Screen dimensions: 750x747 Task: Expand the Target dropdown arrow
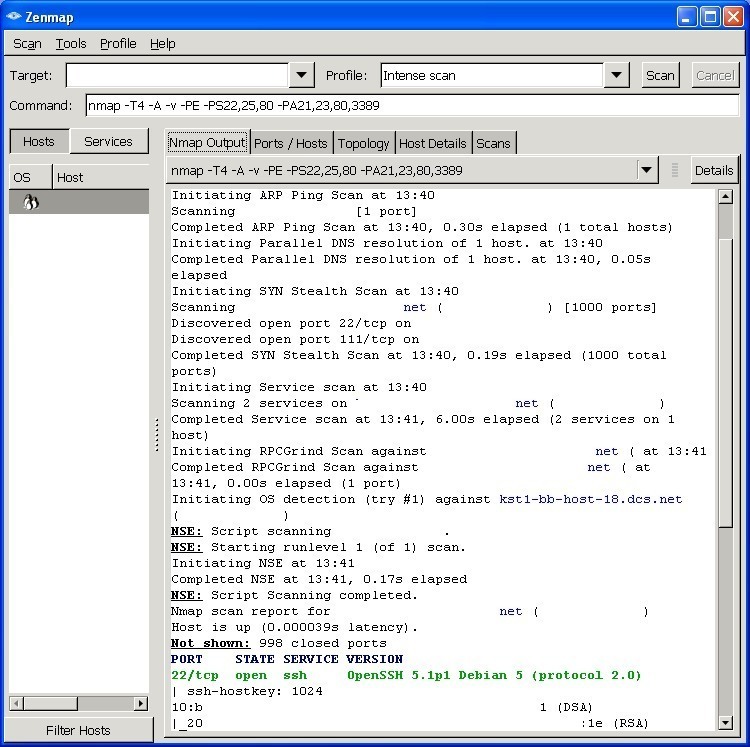point(301,75)
